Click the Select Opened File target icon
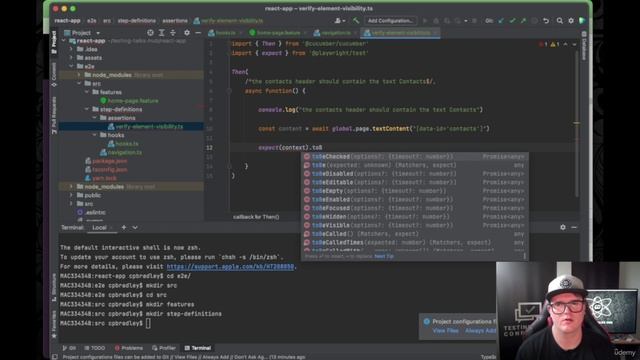The height and width of the screenshot is (360, 640). [x=150, y=33]
